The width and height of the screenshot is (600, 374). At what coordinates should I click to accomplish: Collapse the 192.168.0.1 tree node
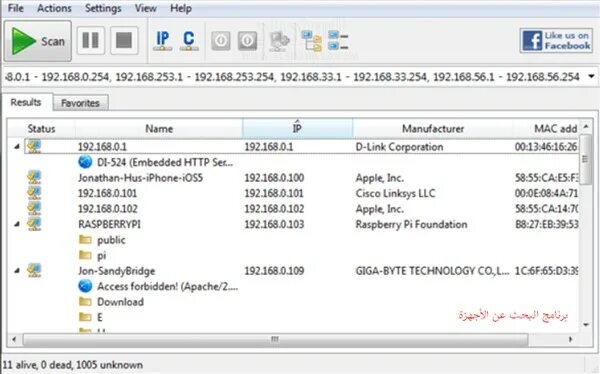17,147
